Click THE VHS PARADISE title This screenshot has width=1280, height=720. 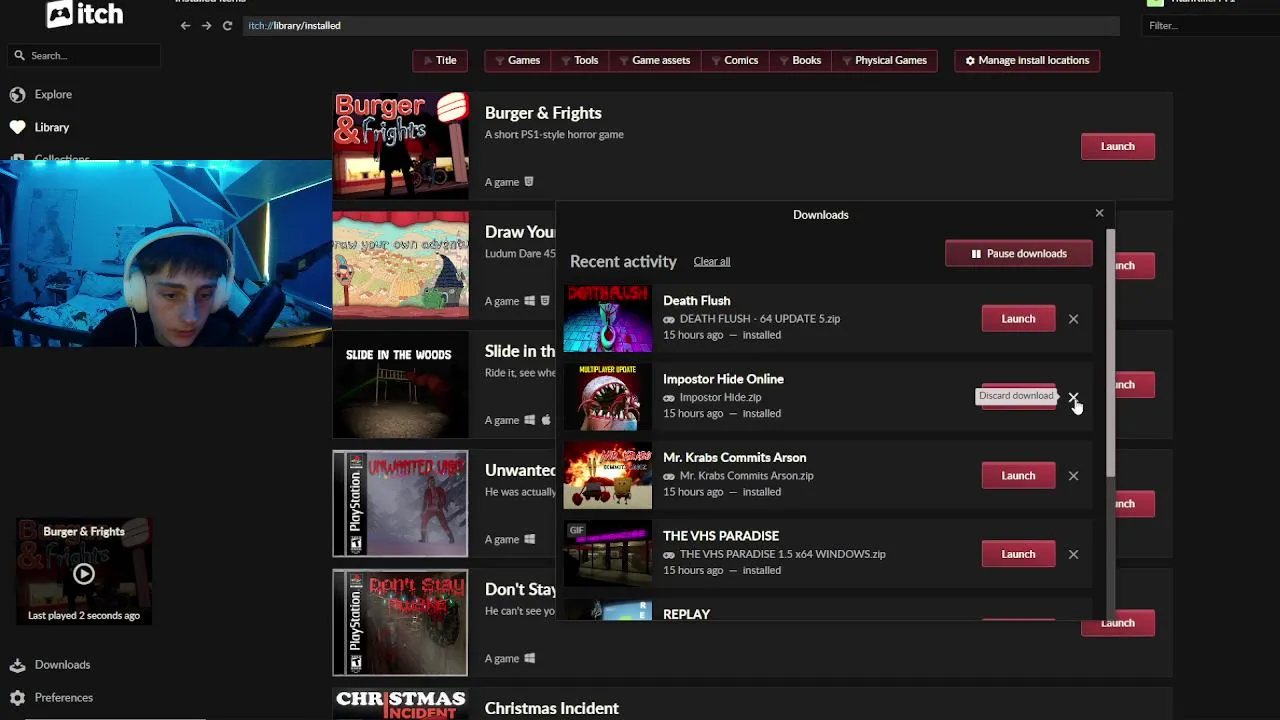click(x=721, y=536)
